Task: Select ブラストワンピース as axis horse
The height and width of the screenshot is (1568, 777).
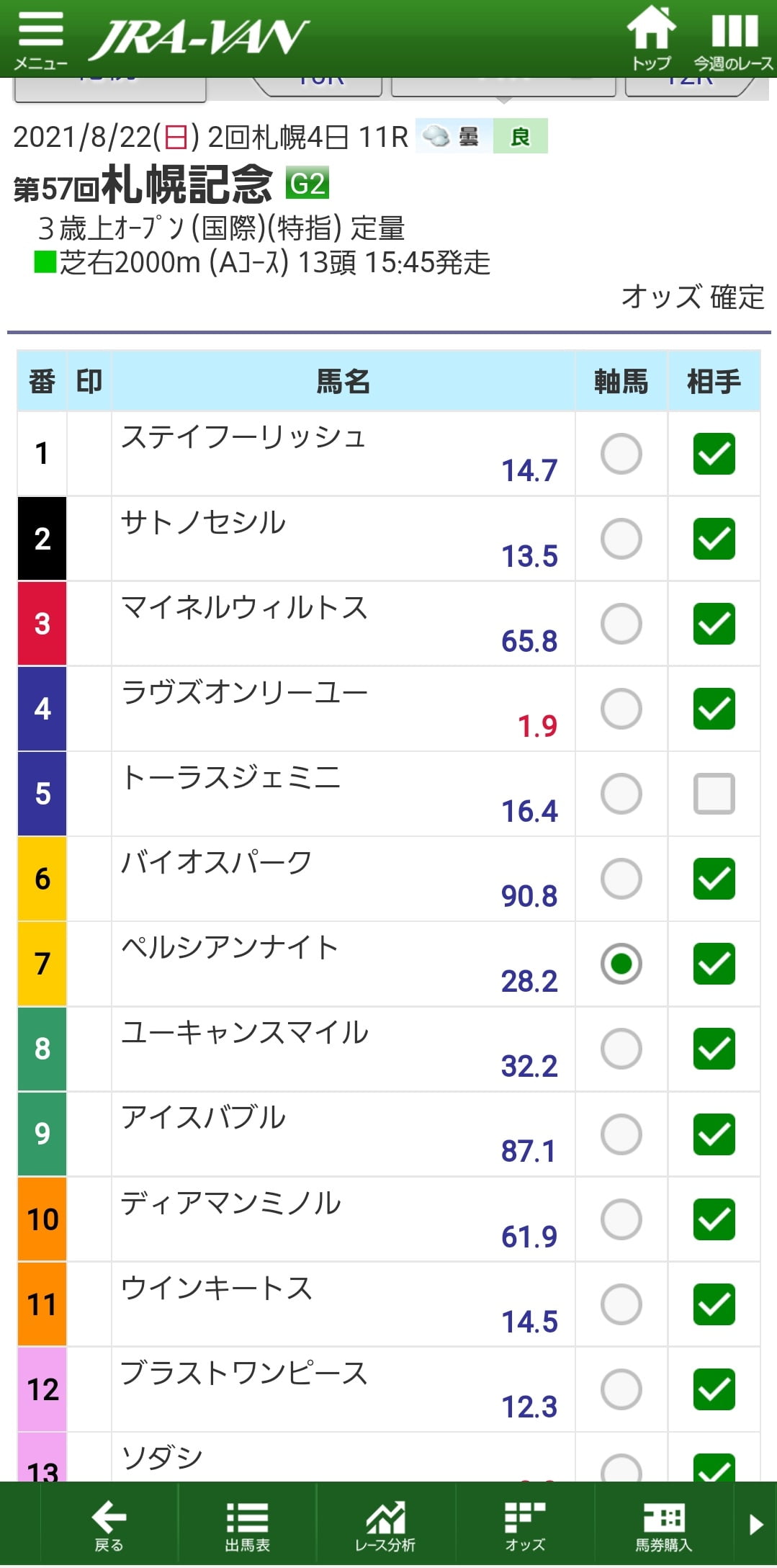Action: 621,1389
